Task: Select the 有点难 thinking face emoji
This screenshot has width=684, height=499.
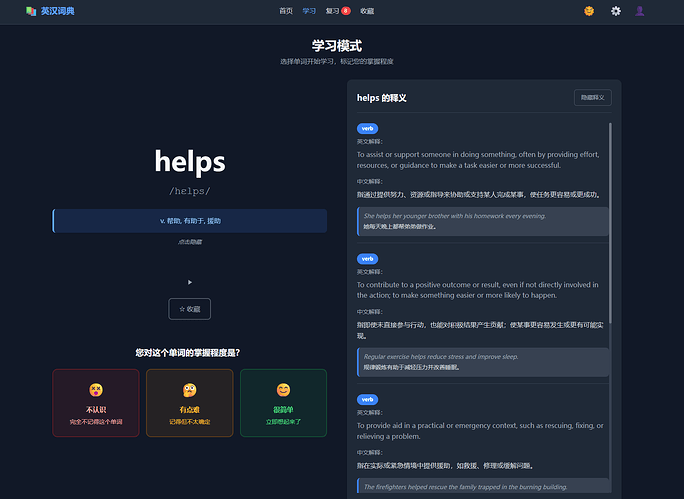Action: click(x=190, y=390)
